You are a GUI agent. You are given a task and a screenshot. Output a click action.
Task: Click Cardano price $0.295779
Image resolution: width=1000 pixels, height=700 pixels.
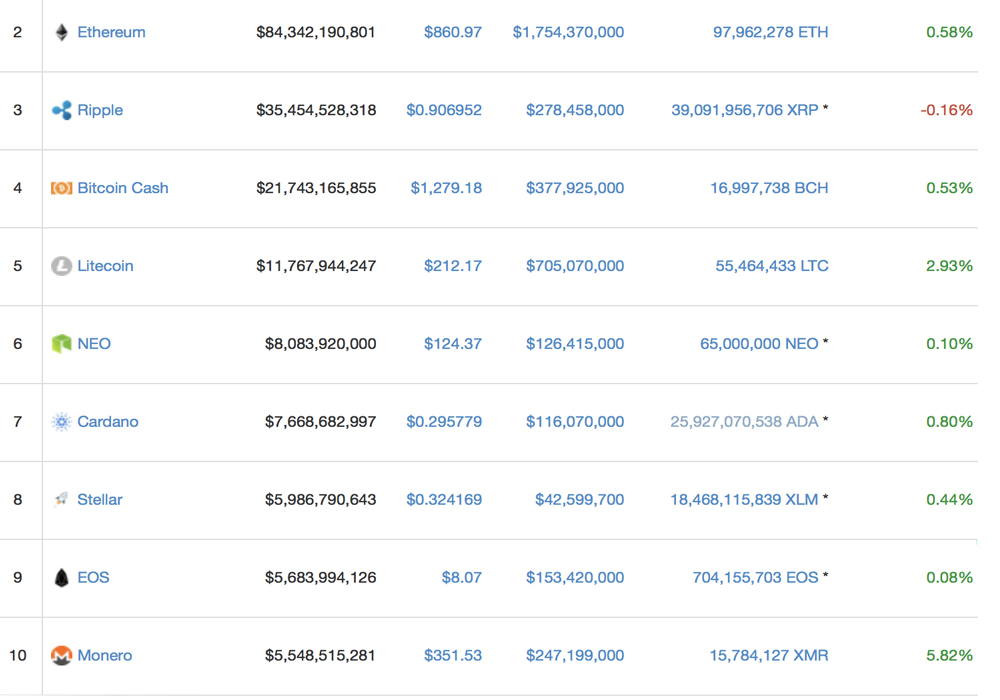tap(444, 421)
